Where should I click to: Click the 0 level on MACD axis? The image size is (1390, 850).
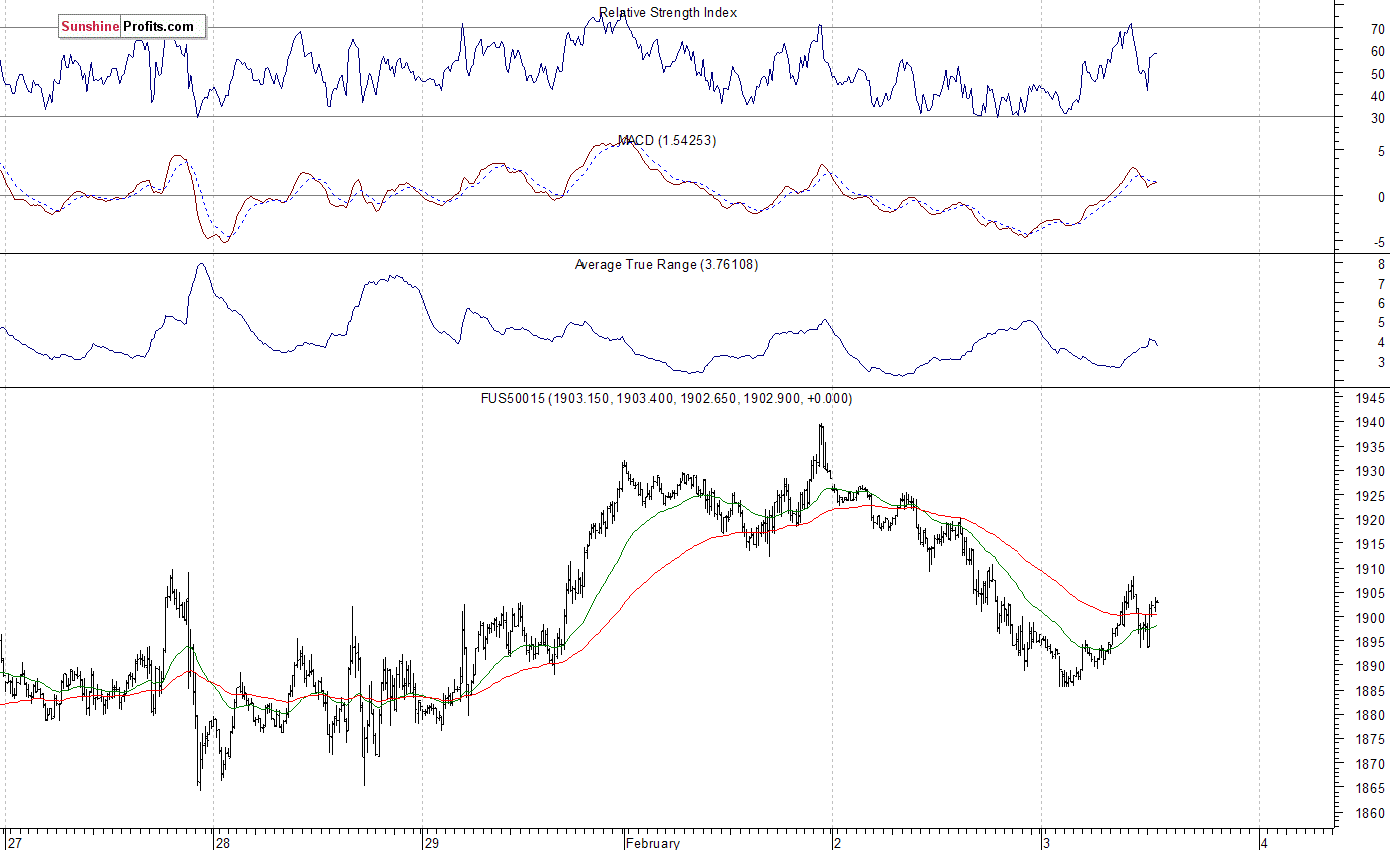click(1381, 197)
